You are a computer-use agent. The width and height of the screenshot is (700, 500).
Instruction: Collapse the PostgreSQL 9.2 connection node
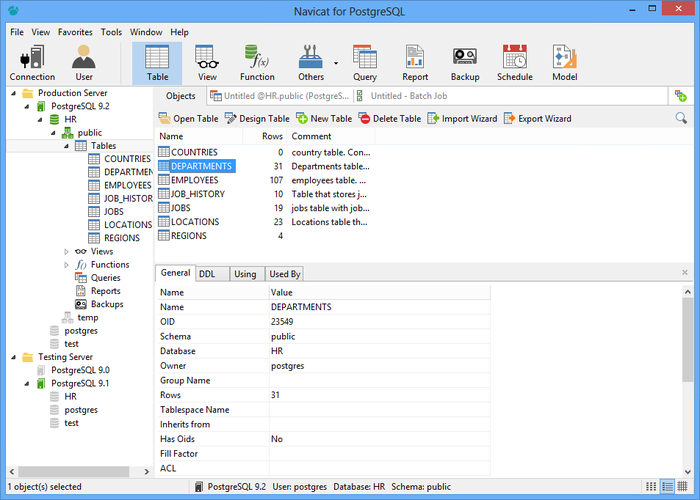(27, 106)
